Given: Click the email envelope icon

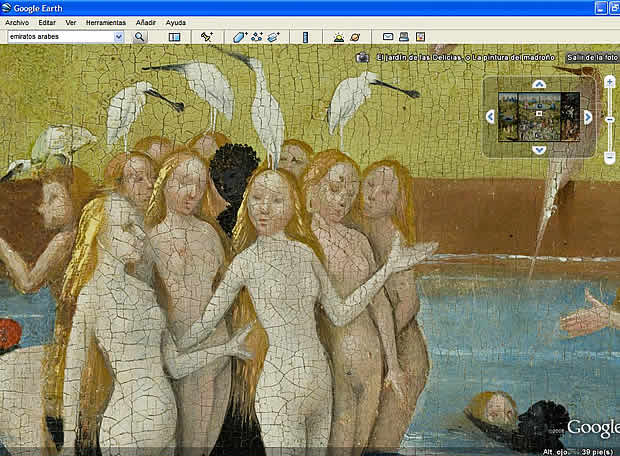Looking at the screenshot, I should 388,37.
